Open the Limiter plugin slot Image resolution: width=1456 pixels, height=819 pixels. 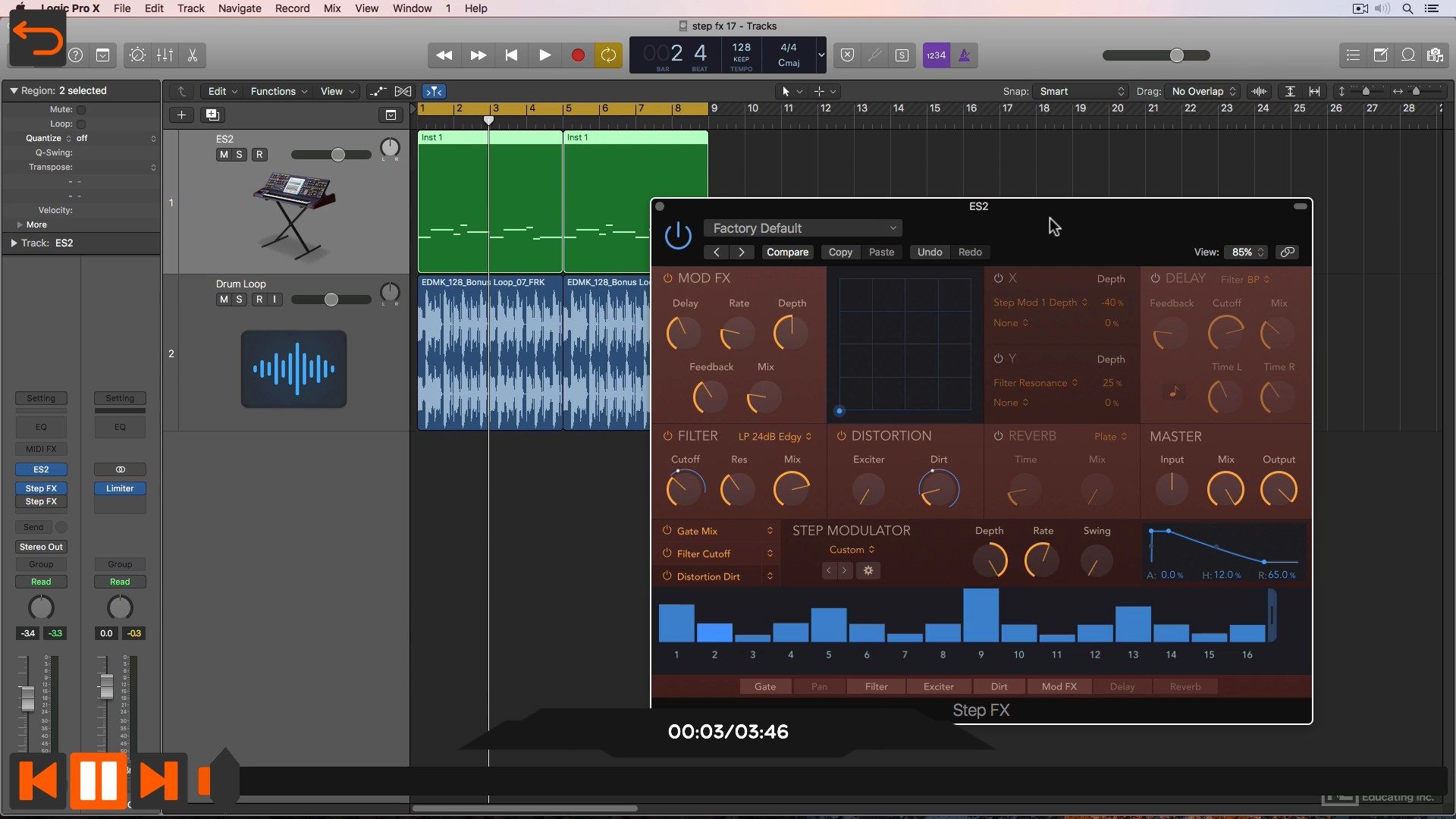(x=120, y=489)
